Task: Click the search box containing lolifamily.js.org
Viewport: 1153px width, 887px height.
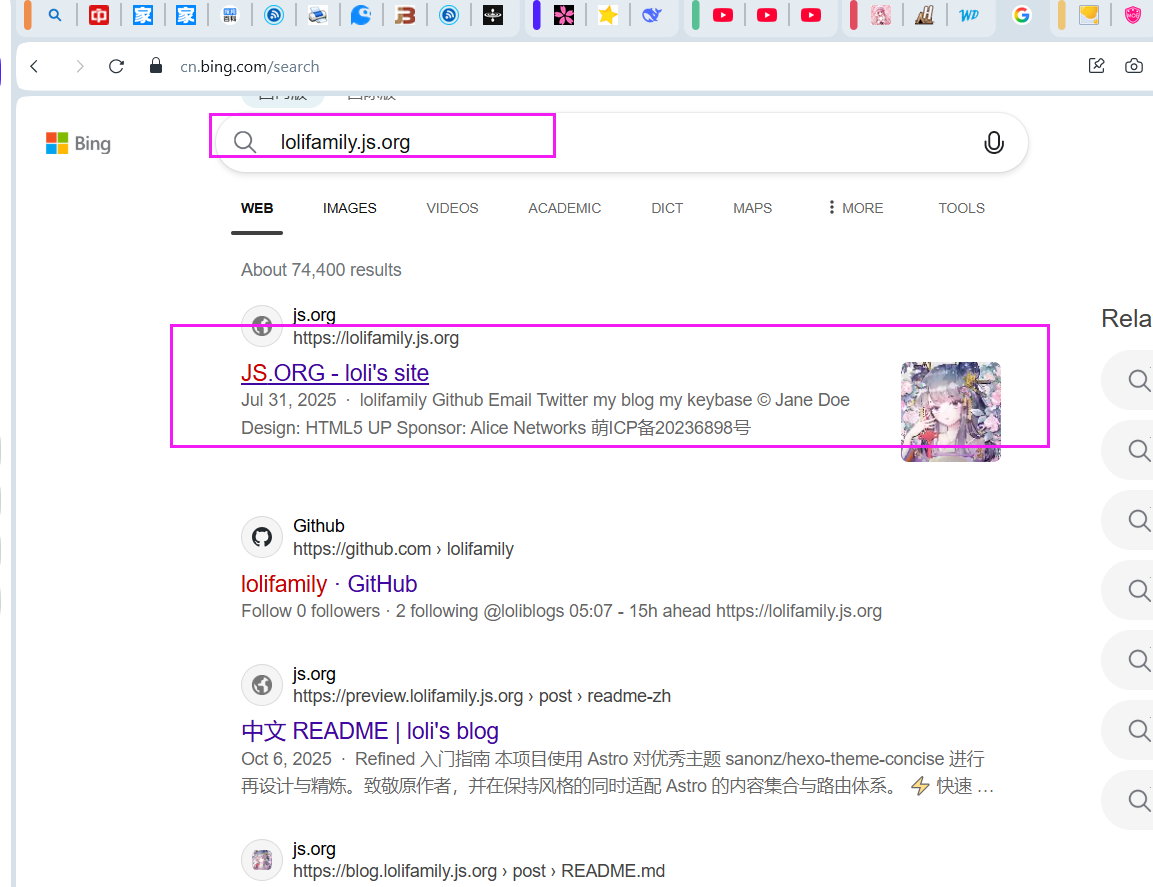Action: tap(600, 142)
